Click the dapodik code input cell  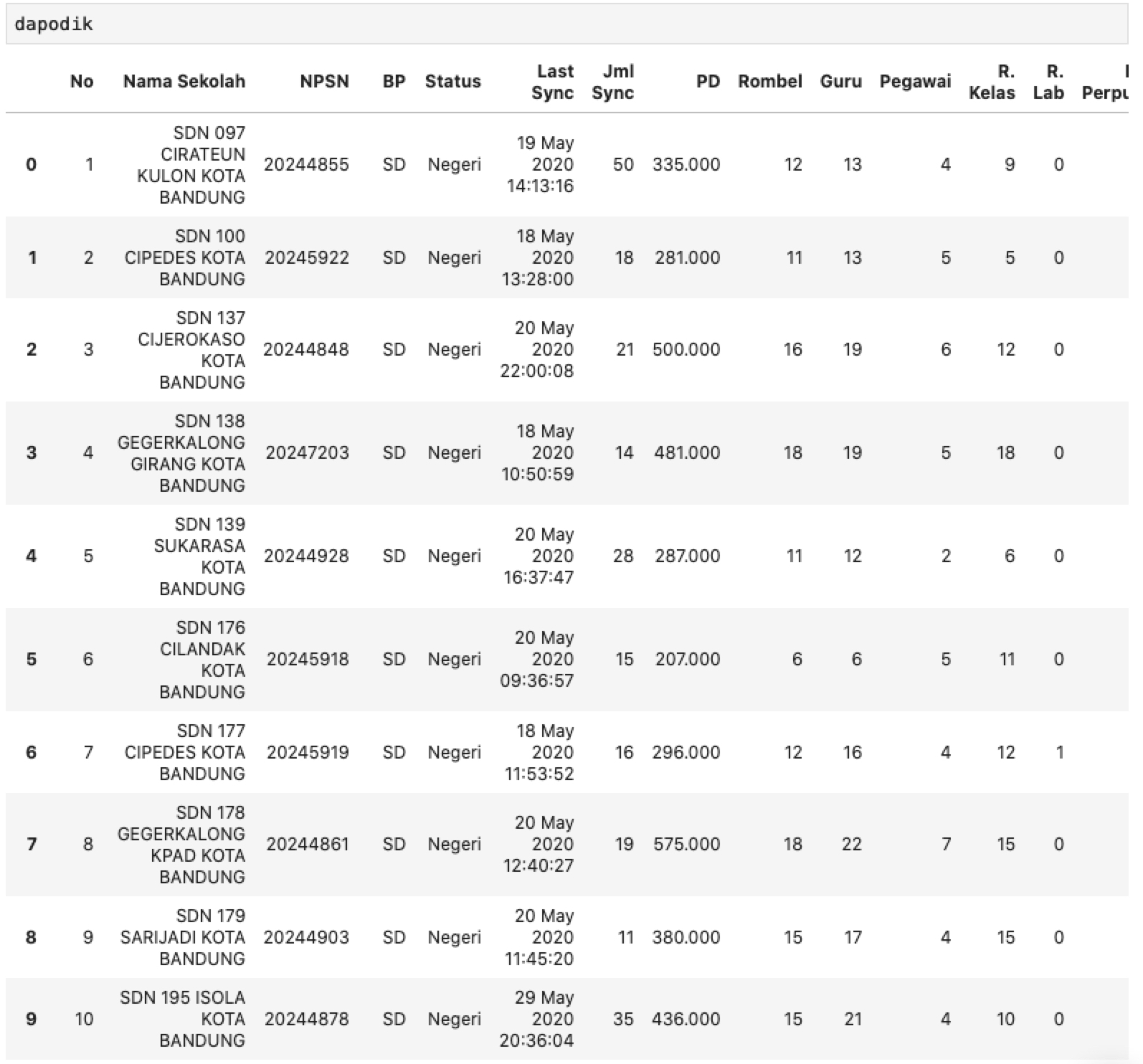click(566, 24)
